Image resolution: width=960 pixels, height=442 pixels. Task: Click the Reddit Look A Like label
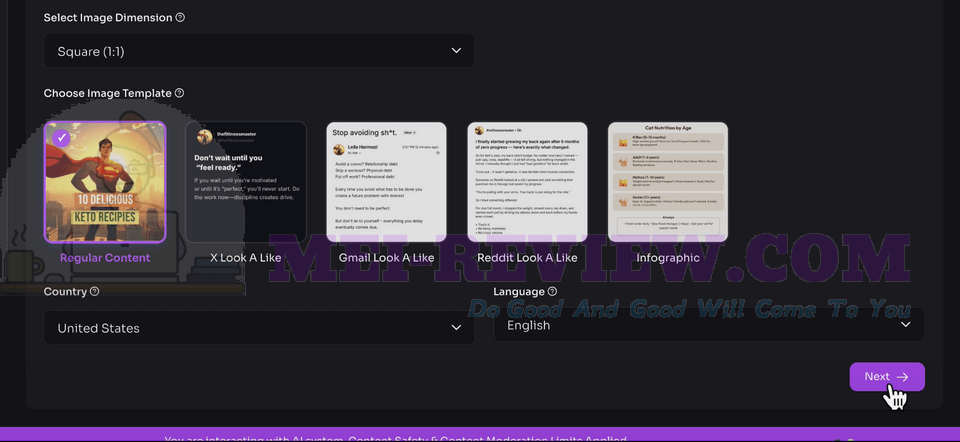(527, 258)
